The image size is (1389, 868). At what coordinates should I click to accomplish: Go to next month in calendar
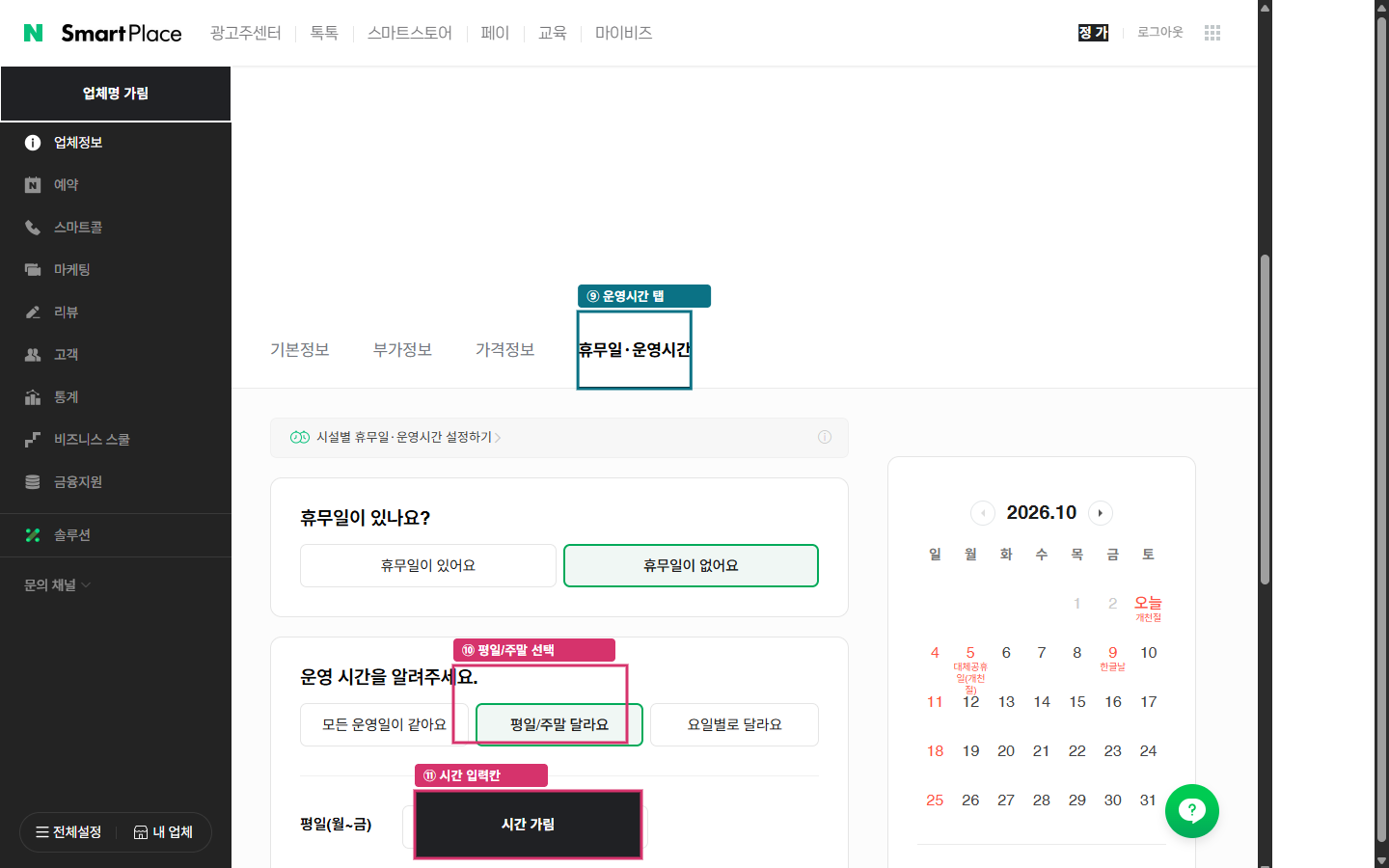1101,513
